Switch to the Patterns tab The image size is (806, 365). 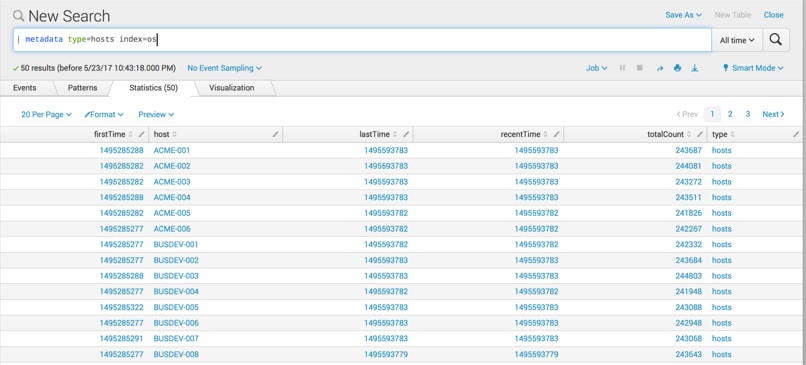coord(82,88)
